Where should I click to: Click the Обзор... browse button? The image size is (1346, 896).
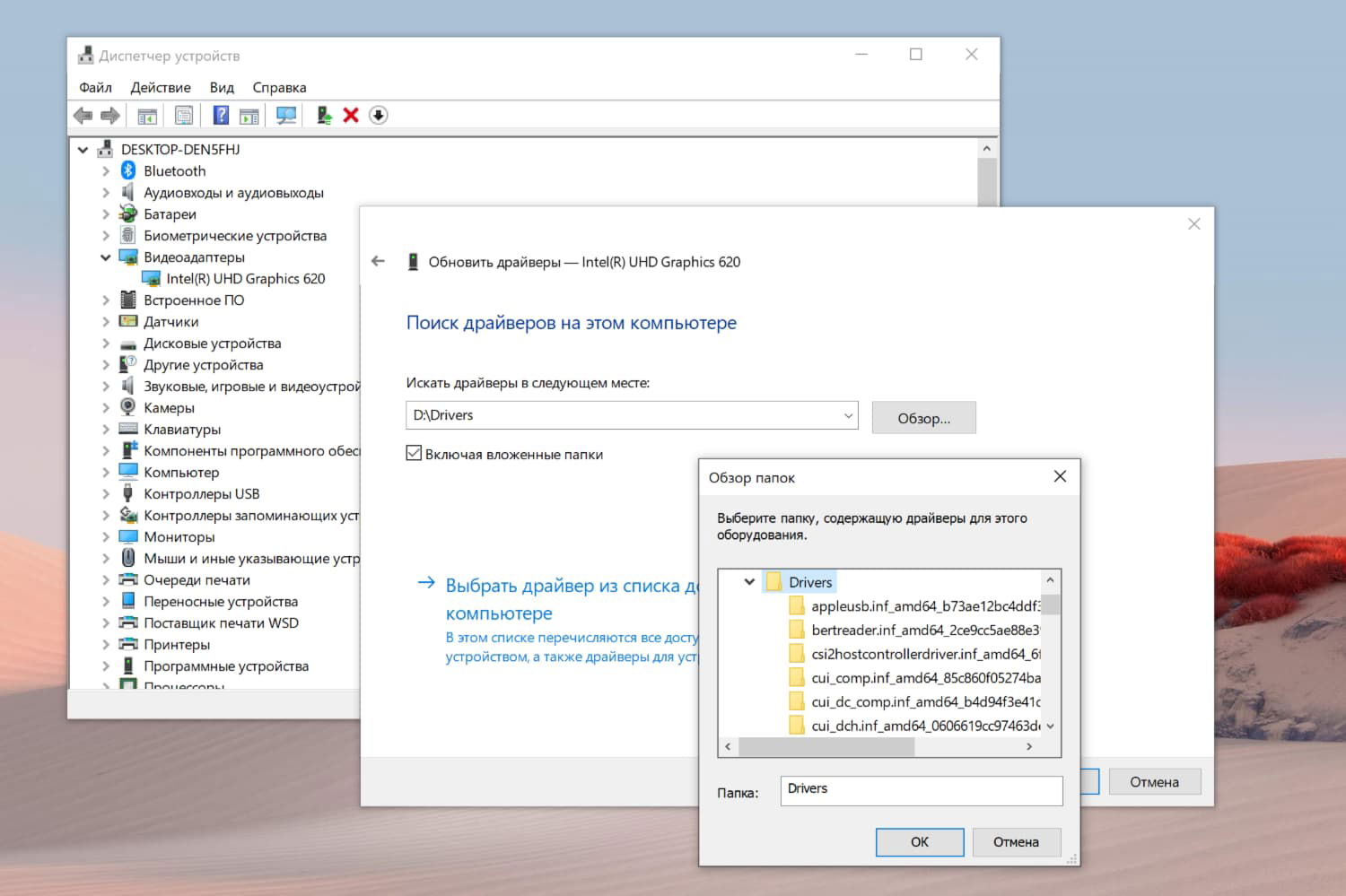(923, 418)
